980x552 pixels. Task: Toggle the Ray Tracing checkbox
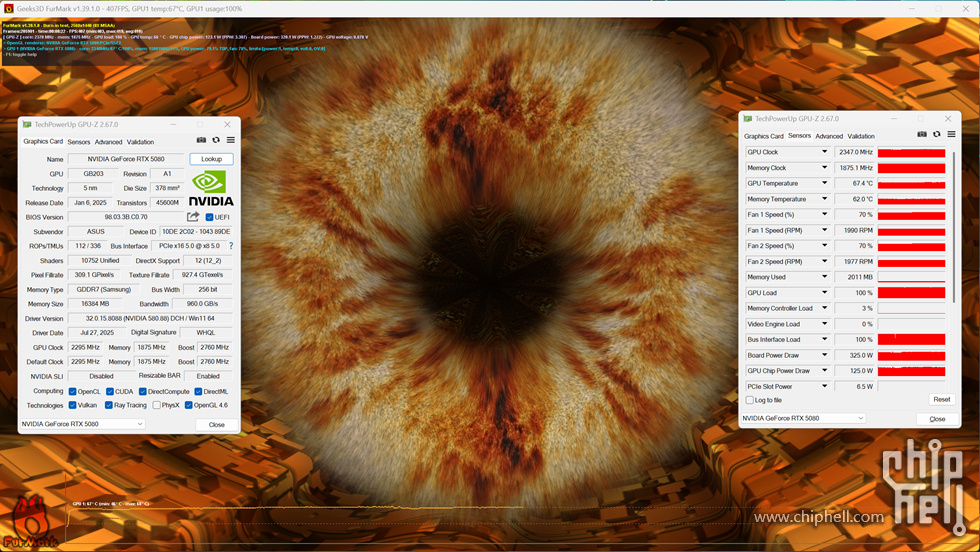pos(109,405)
